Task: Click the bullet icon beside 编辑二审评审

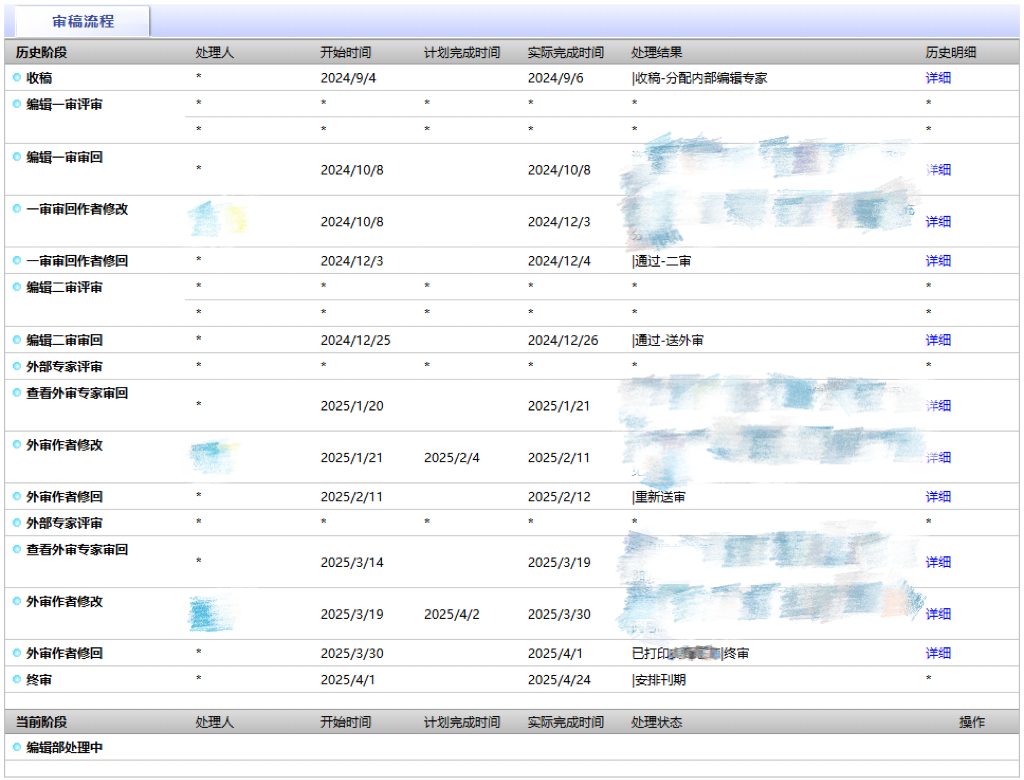Action: (x=17, y=288)
